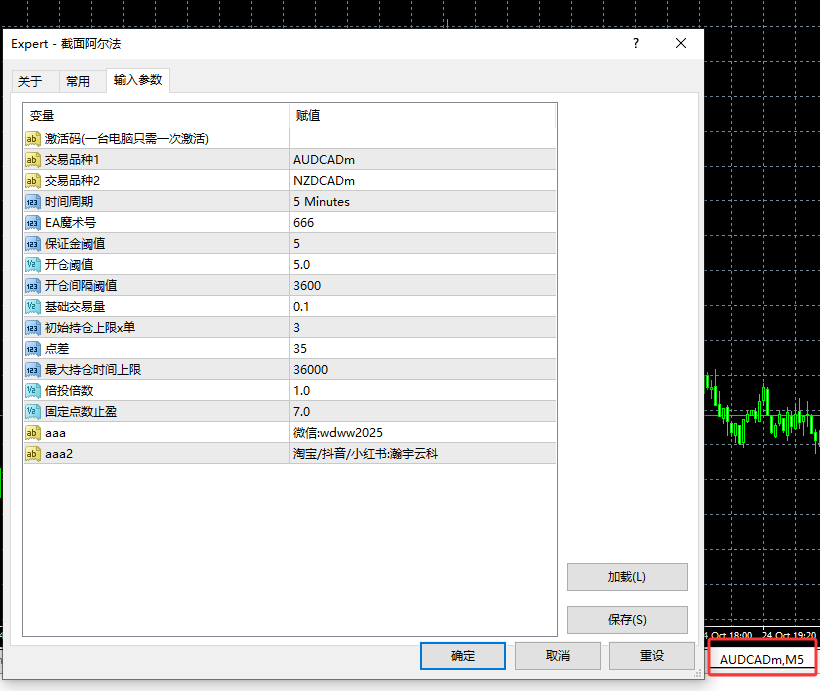Screen dimensions: 820x691
Task: Click the double-type icon beside 基础交易量
Action: click(32, 307)
